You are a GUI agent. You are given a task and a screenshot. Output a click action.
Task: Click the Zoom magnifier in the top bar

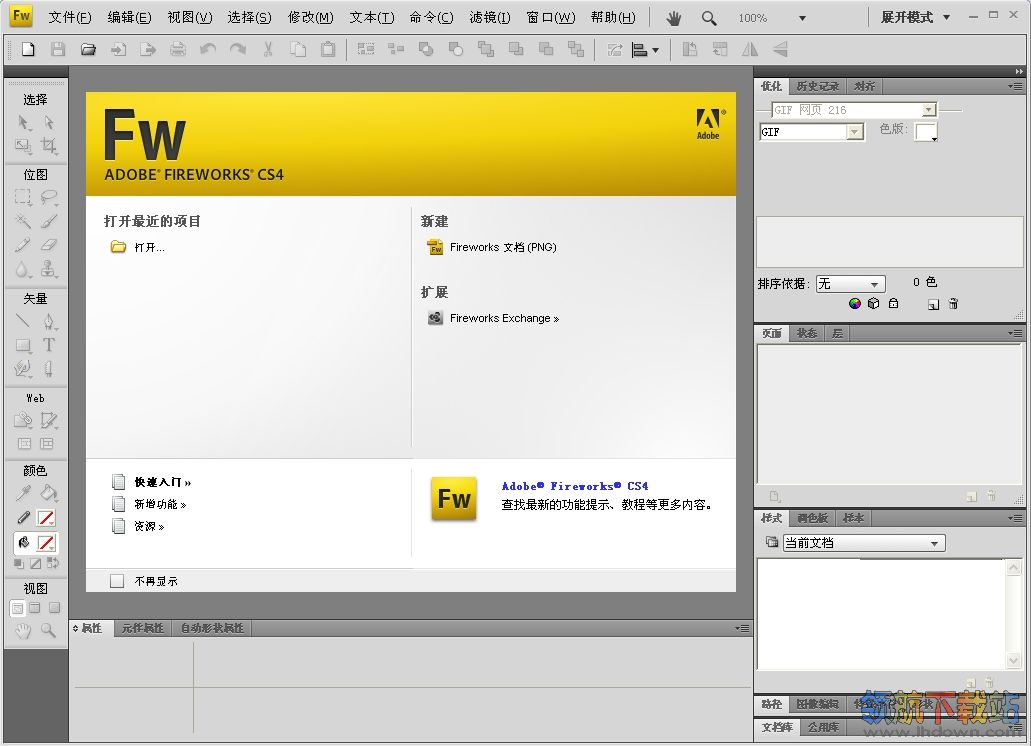[708, 18]
